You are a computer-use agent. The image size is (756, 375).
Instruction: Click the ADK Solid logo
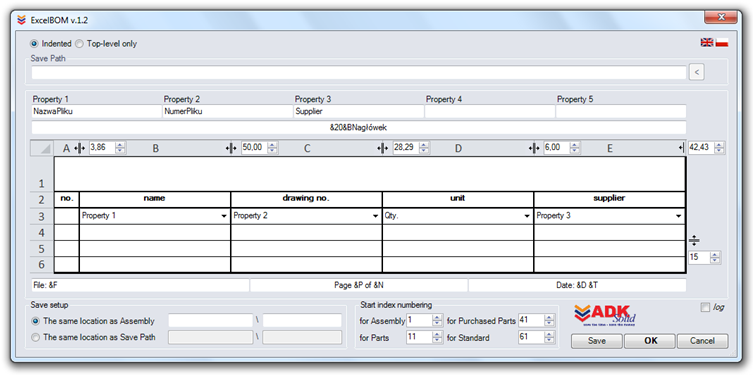pyautogui.click(x=605, y=315)
